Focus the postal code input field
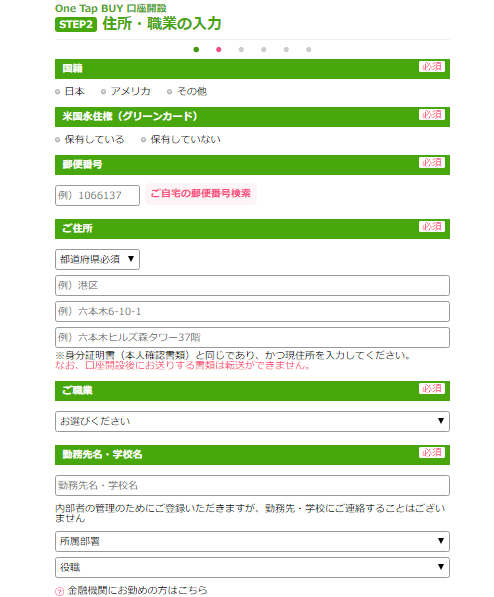This screenshot has height=597, width=494. click(98, 195)
